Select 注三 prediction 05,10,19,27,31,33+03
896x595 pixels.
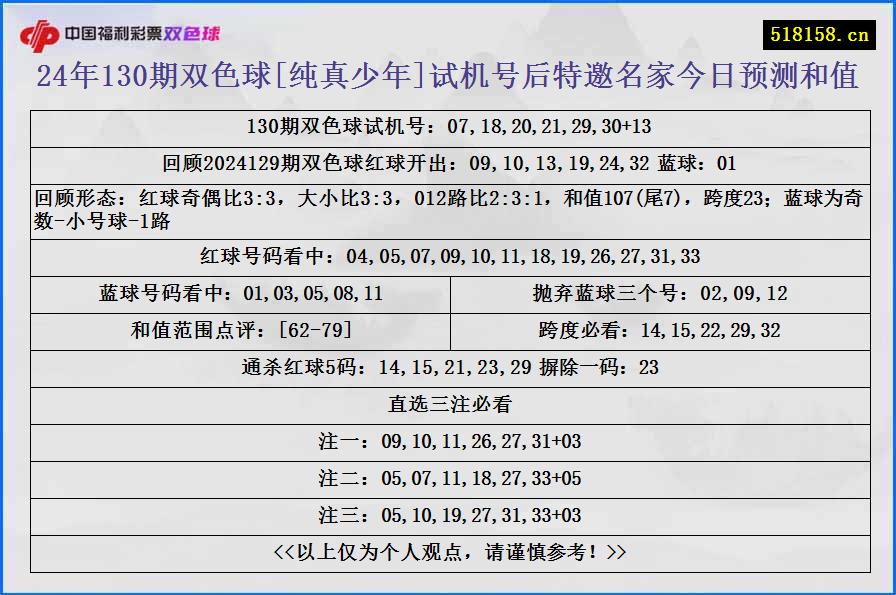point(448,517)
